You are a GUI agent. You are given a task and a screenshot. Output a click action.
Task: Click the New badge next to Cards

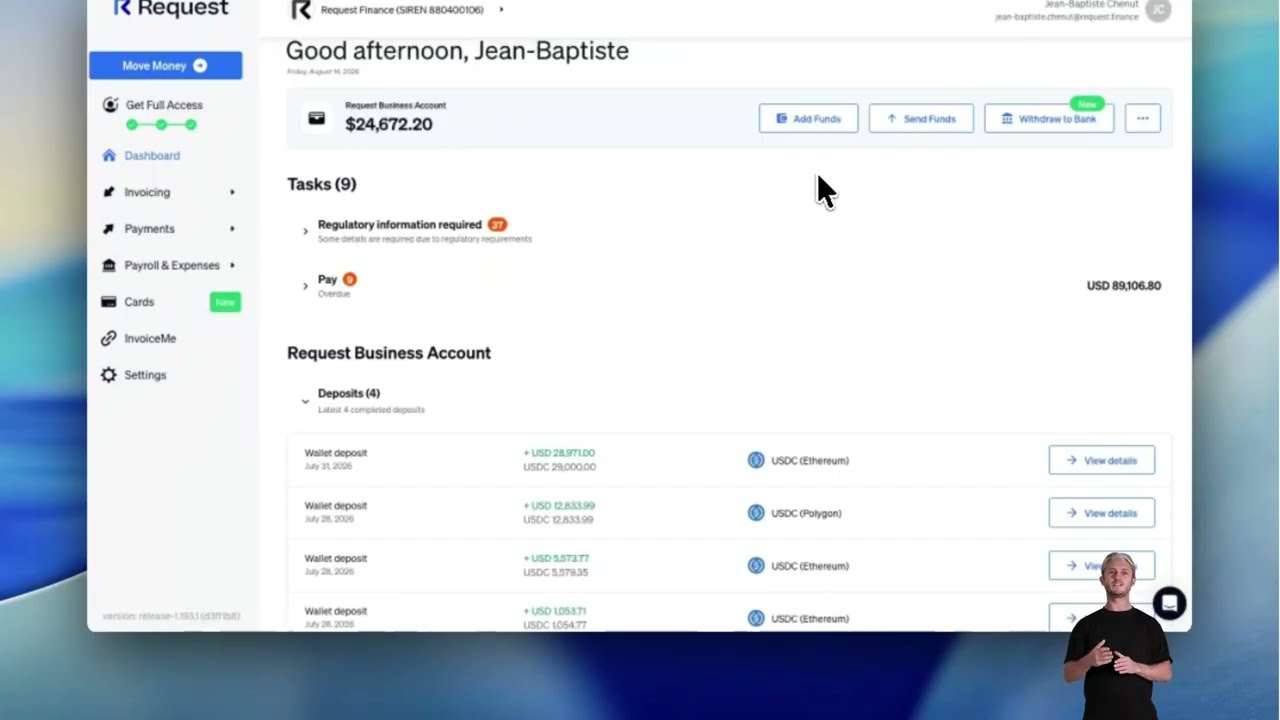tap(225, 302)
